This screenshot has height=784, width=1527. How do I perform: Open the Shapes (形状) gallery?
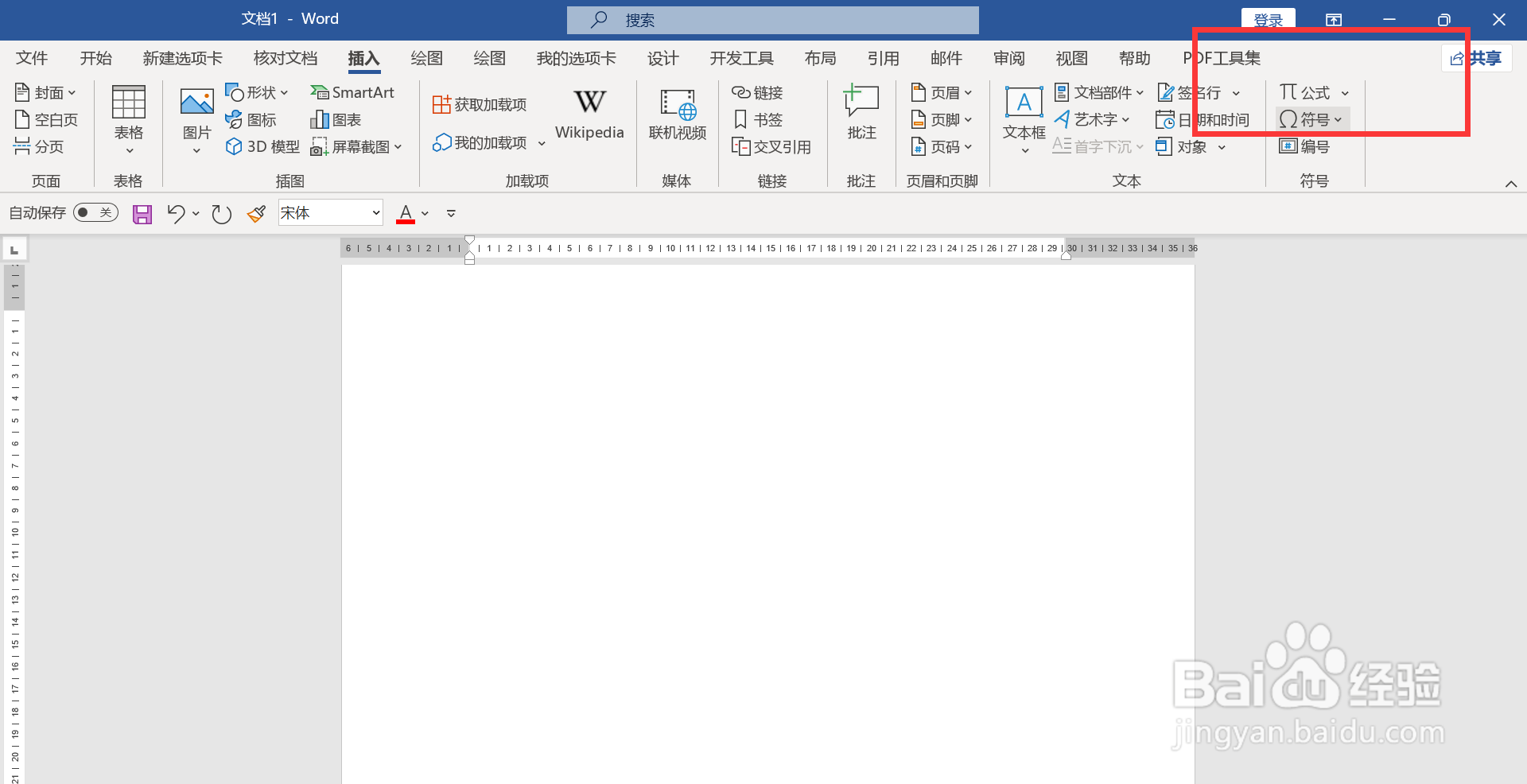point(257,93)
